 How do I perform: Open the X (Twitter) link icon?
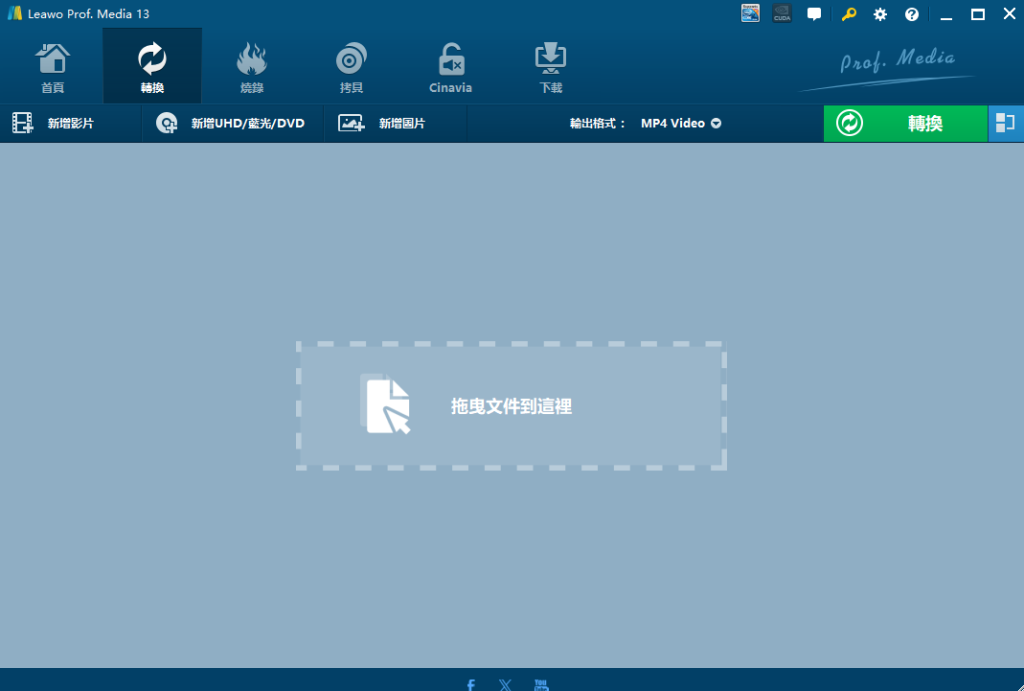(x=505, y=684)
